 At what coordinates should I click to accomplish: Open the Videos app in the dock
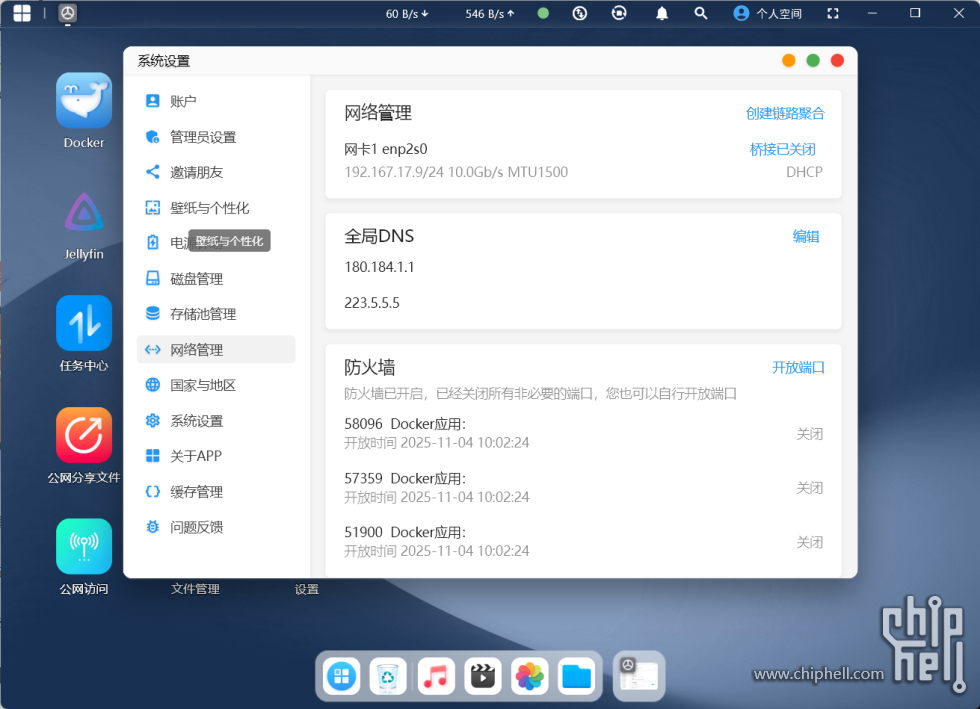[x=482, y=676]
